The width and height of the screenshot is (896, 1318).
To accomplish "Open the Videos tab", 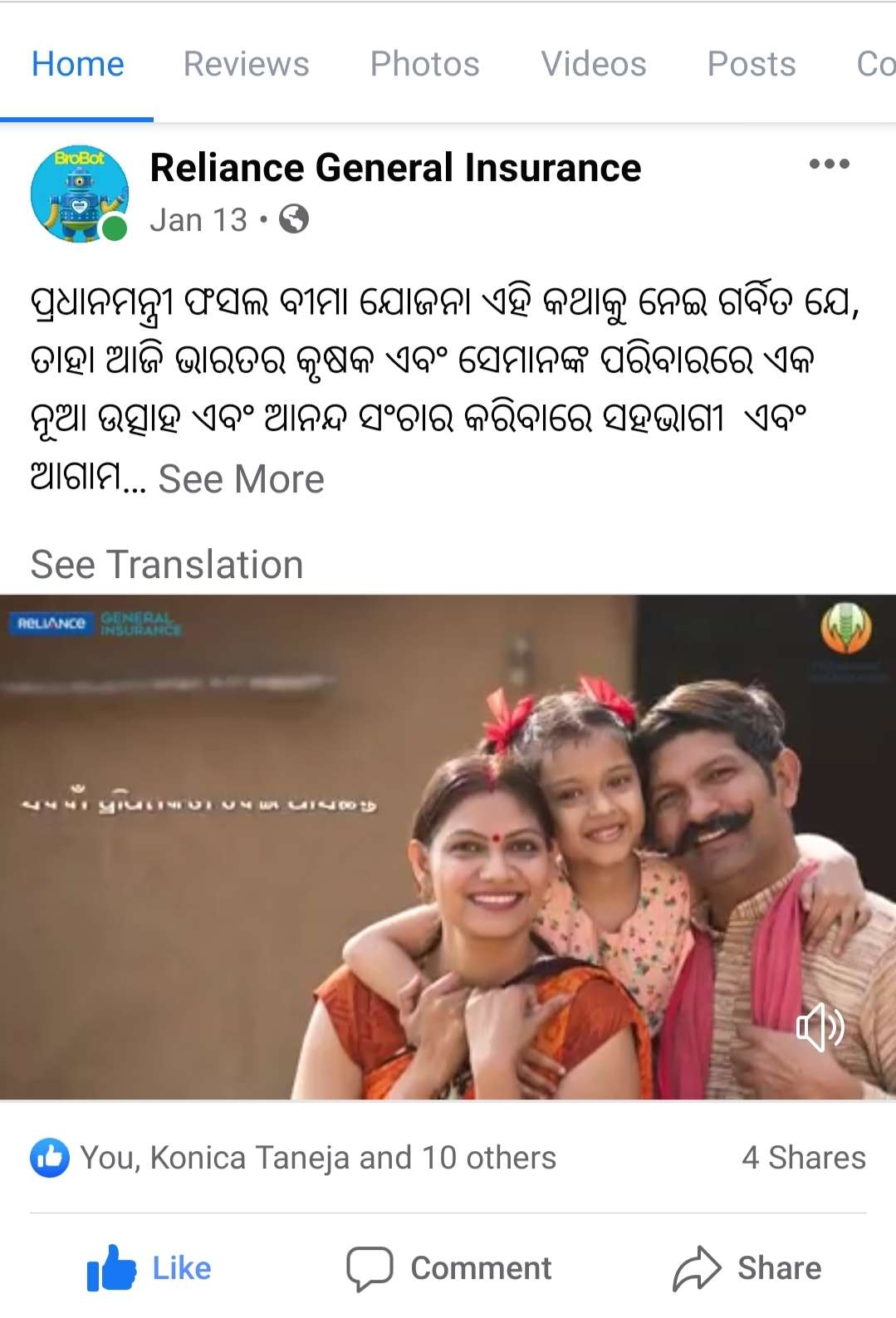I will coord(593,64).
